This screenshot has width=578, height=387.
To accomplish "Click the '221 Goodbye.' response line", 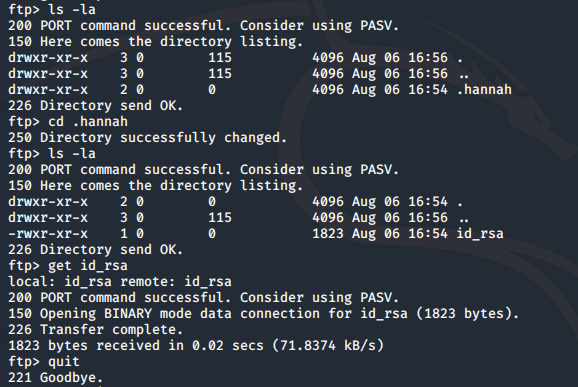I will coord(56,378).
